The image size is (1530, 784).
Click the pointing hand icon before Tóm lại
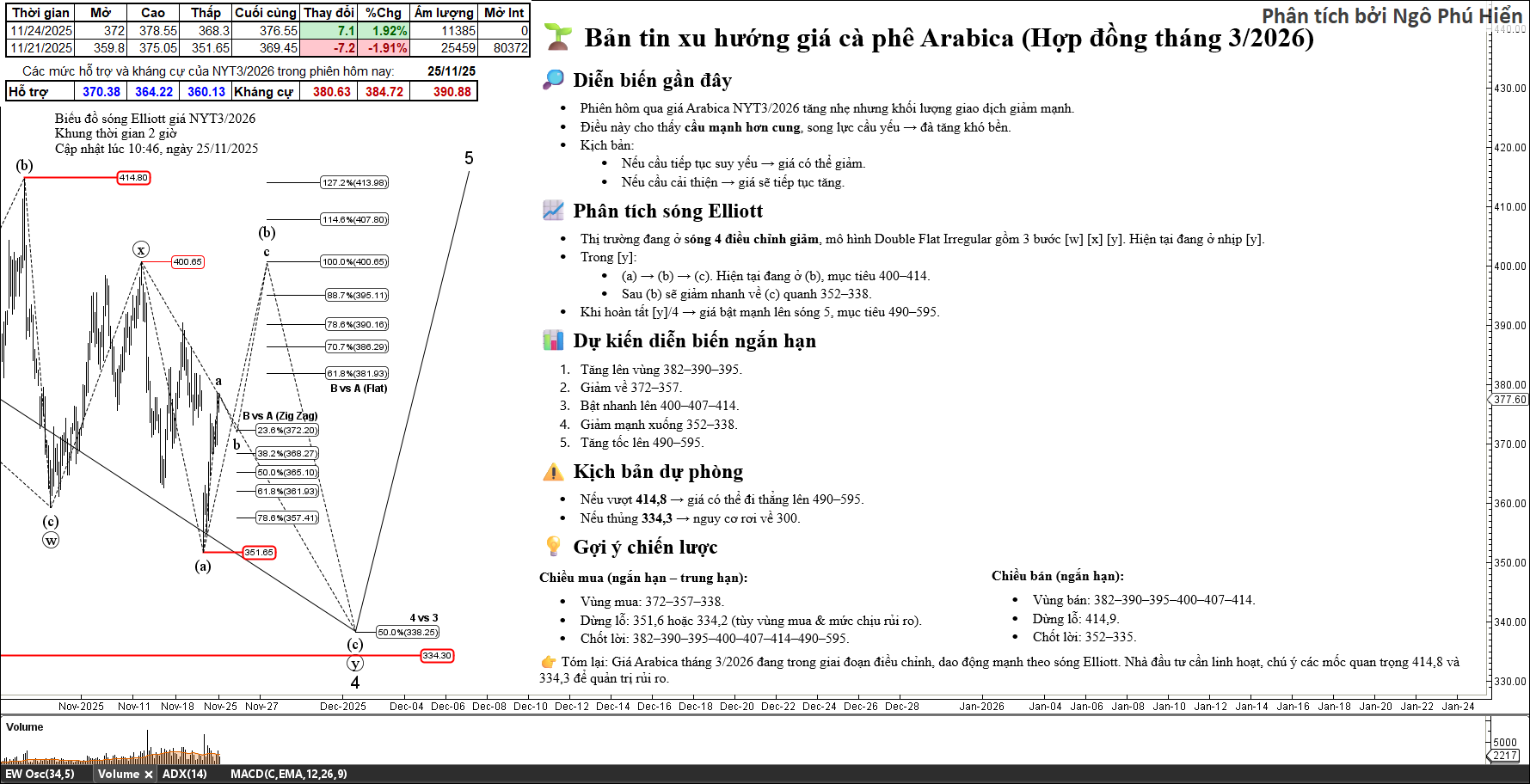pyautogui.click(x=549, y=662)
